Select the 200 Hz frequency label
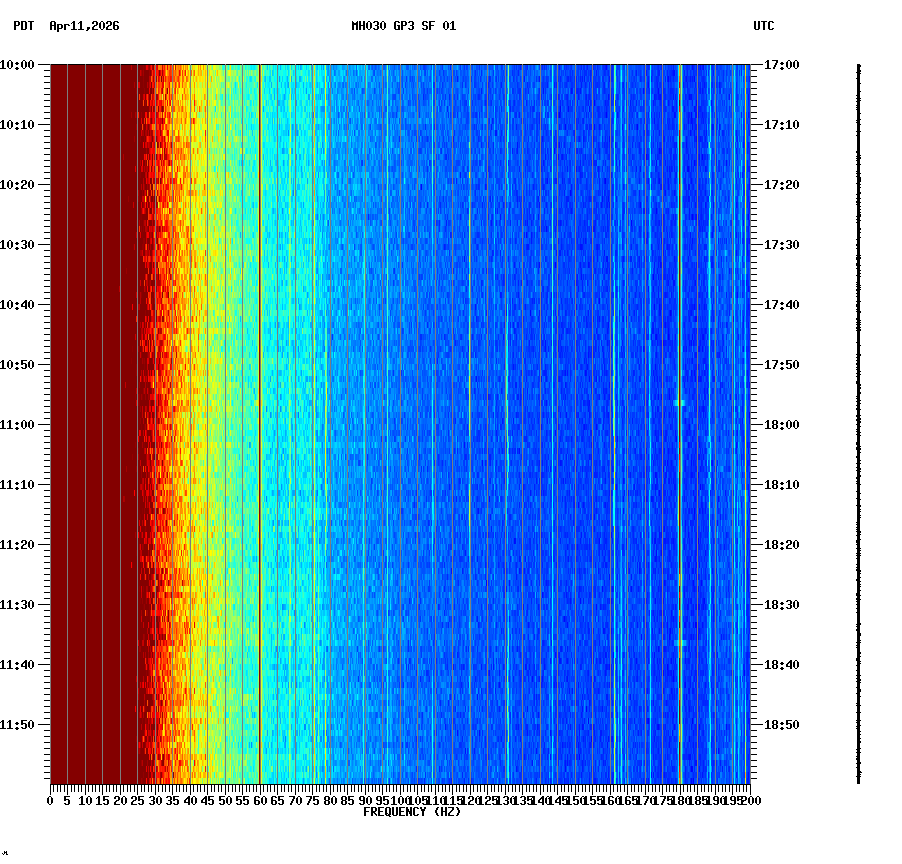The image size is (902, 864). click(750, 800)
